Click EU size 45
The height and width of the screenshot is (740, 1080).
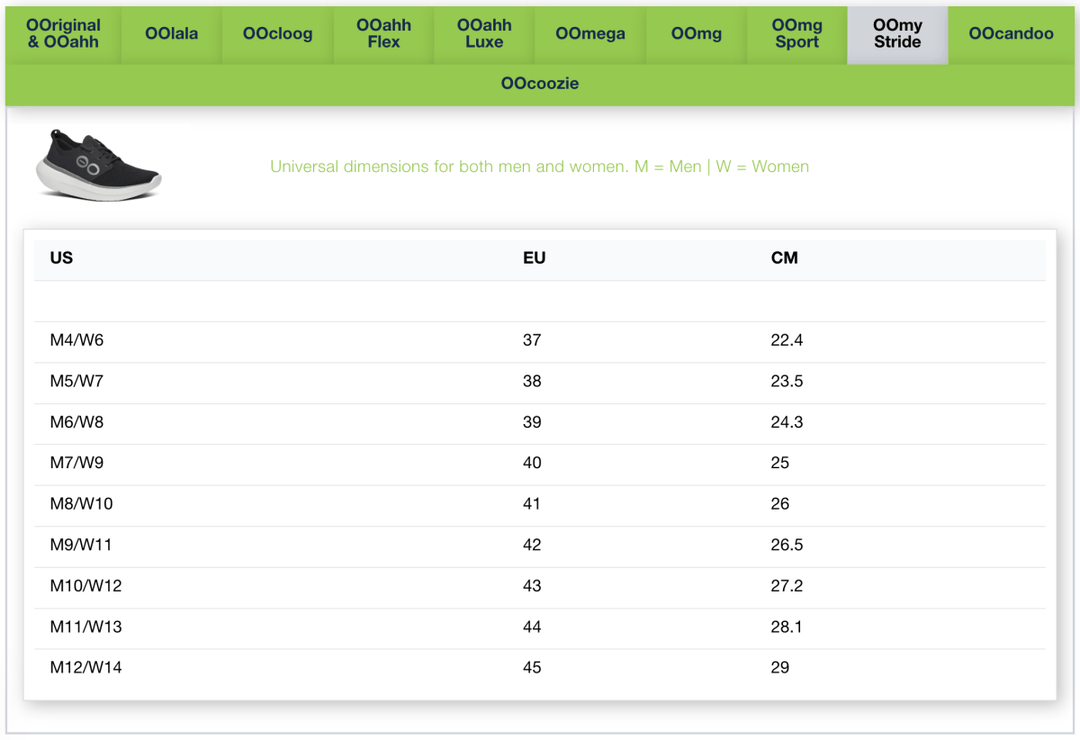(x=532, y=667)
